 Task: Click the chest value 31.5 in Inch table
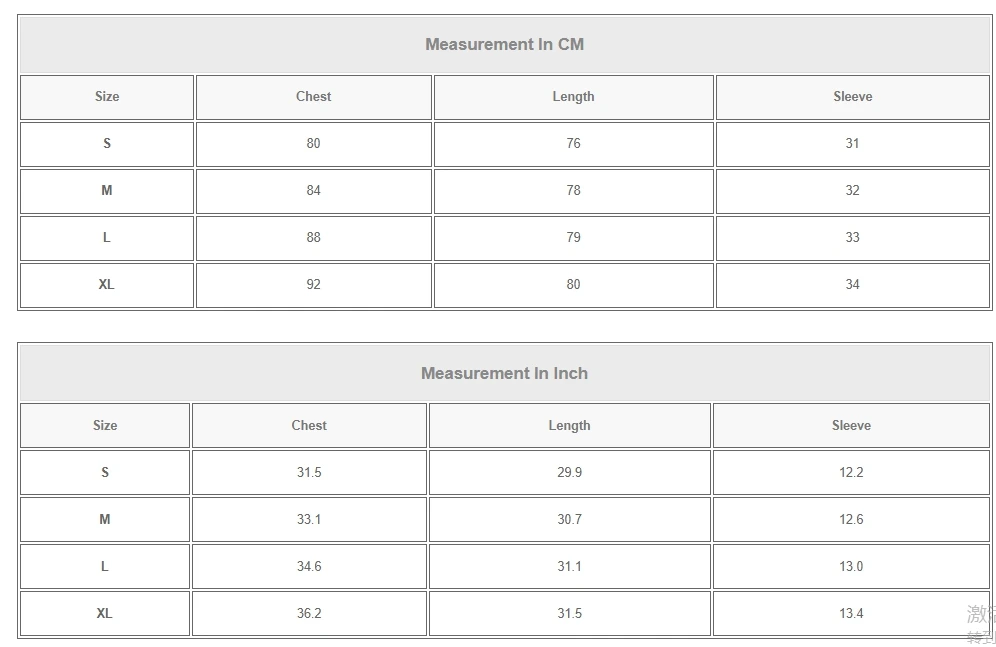click(x=309, y=472)
